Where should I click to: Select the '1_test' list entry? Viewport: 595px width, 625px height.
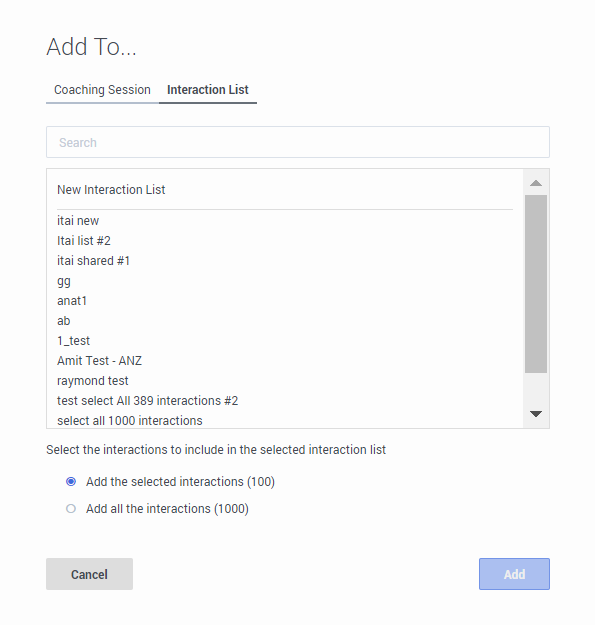point(285,341)
